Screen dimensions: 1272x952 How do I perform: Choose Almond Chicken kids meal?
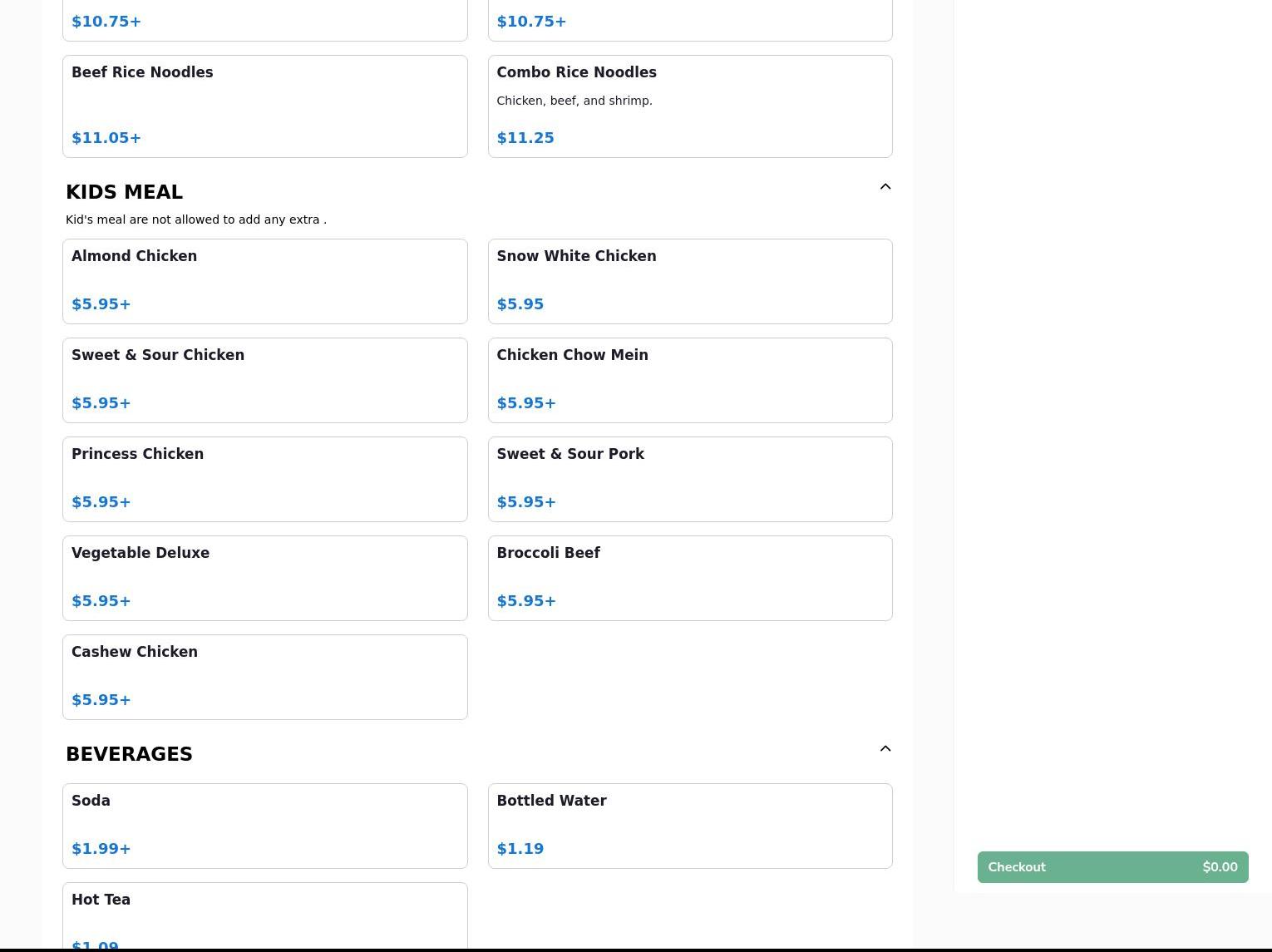(x=264, y=281)
